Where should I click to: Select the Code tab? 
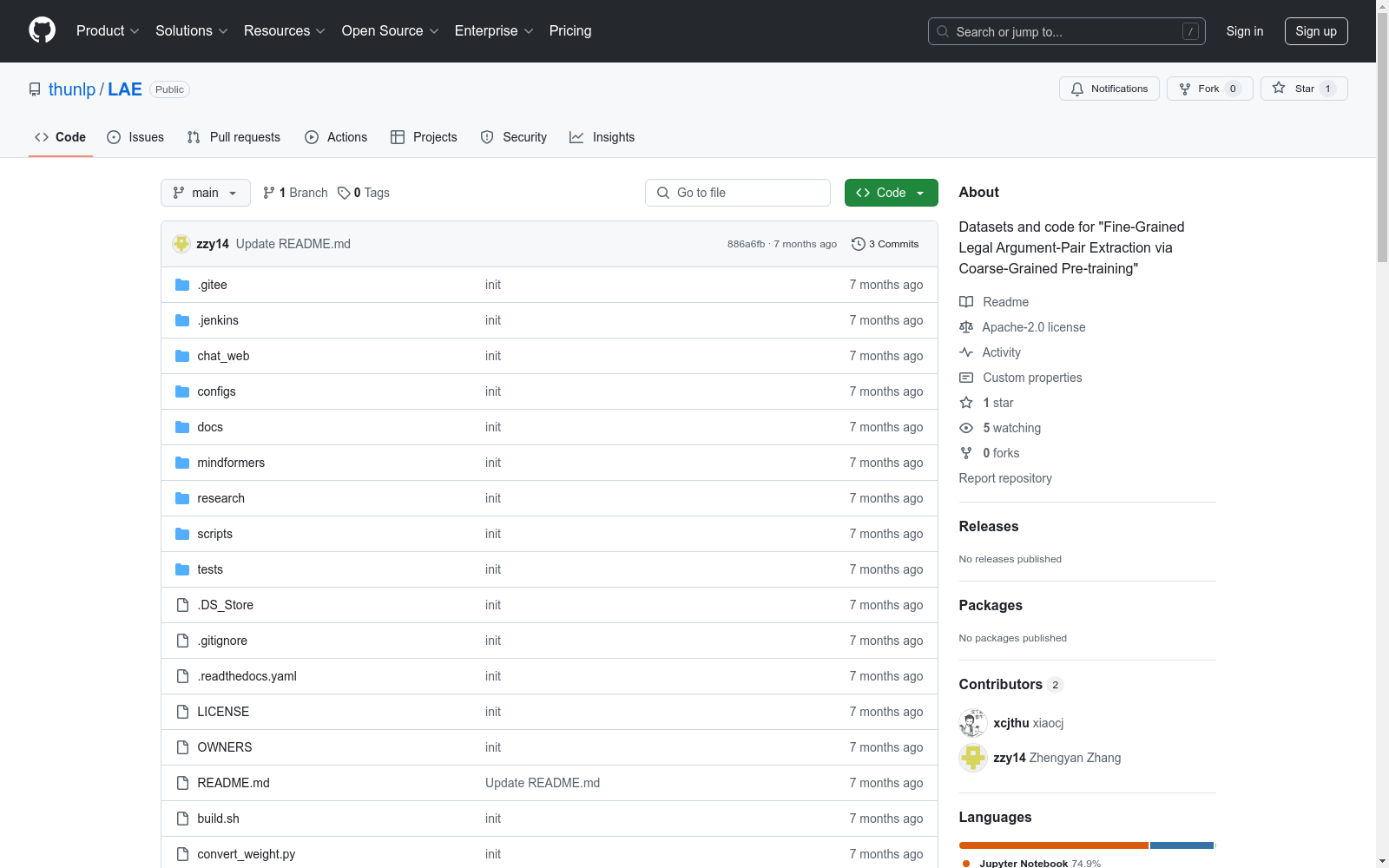61,137
